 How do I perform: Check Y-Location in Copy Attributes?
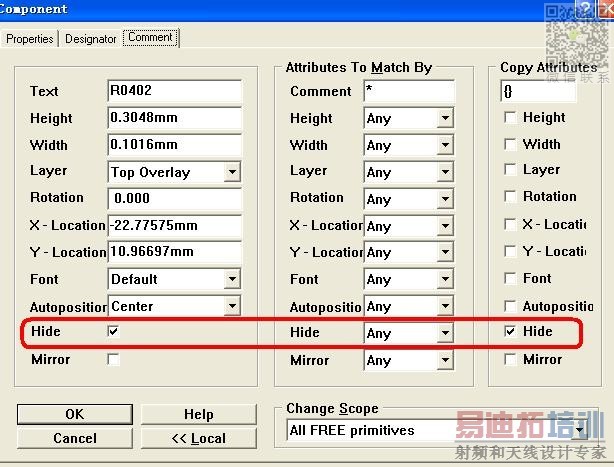(x=510, y=251)
